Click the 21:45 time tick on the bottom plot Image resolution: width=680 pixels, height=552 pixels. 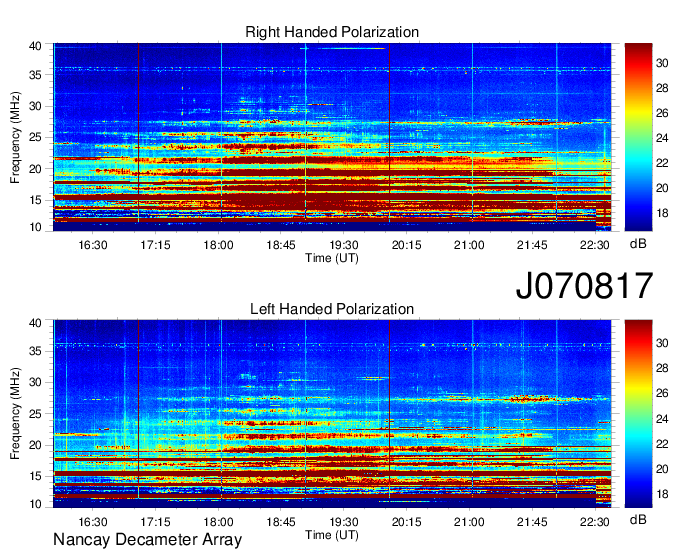(x=532, y=522)
